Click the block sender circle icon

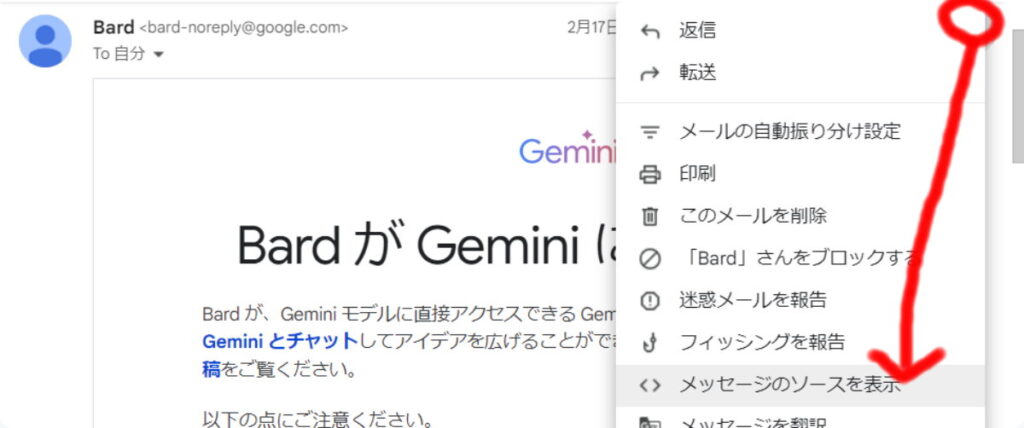650,259
